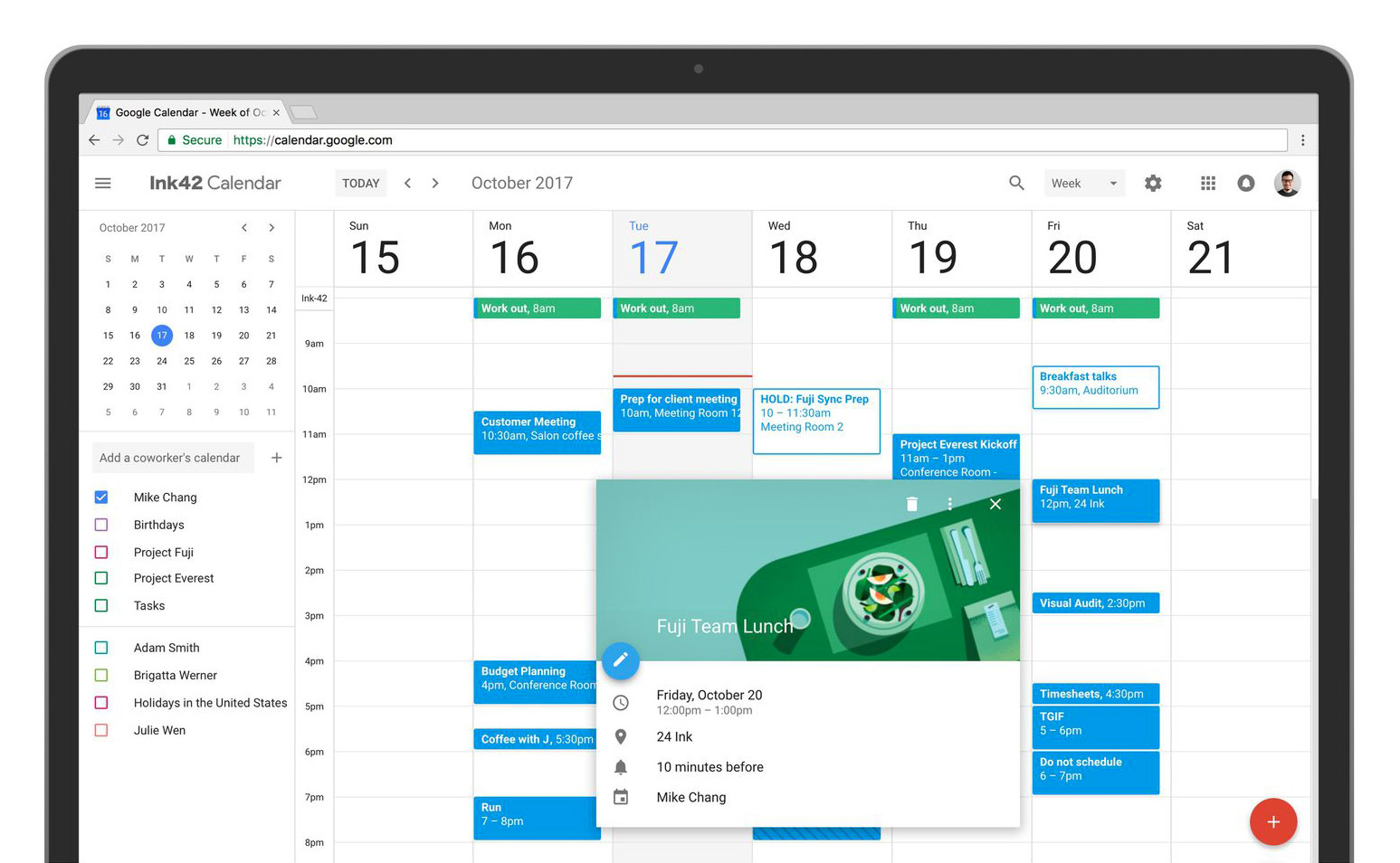Enable the Birthdays calendar checkbox
The image size is (1400, 863).
(x=101, y=525)
